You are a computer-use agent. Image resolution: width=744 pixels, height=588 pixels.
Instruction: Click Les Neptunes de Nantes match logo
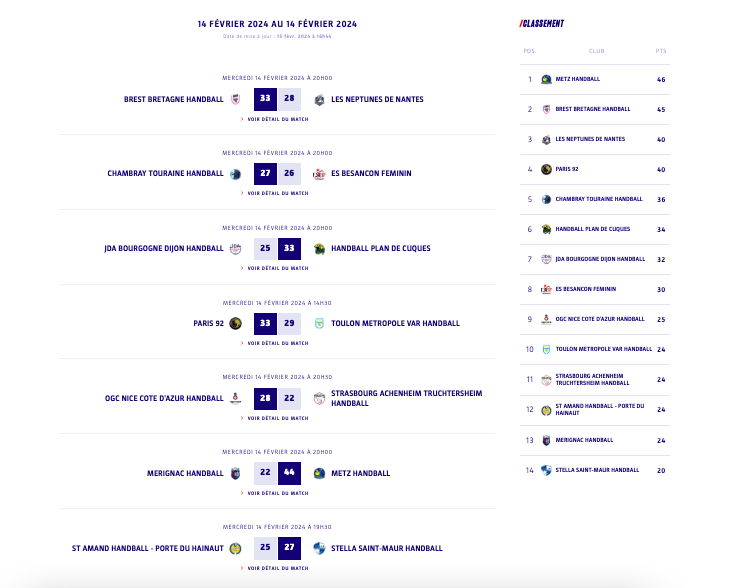click(x=320, y=99)
